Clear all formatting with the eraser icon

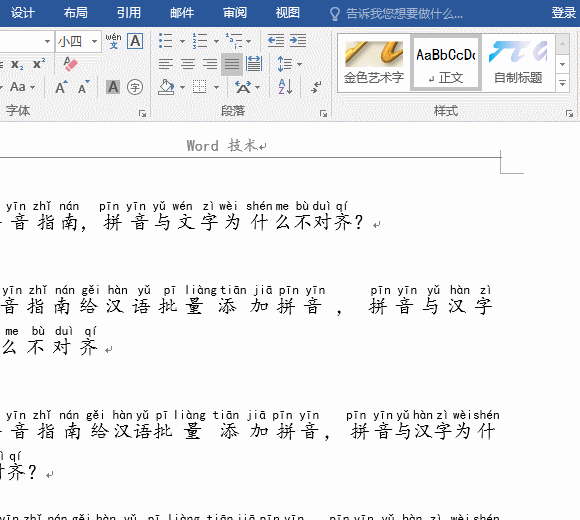point(70,64)
